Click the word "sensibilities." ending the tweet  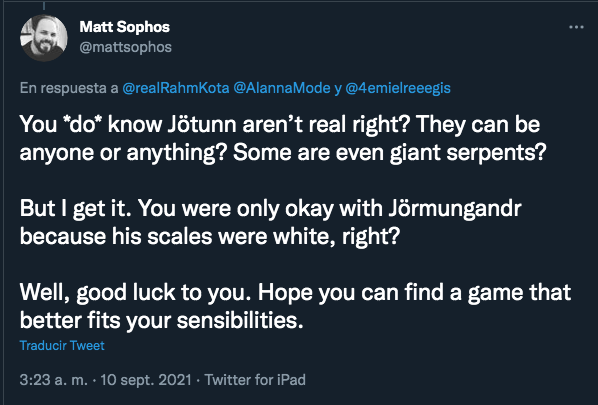point(240,320)
